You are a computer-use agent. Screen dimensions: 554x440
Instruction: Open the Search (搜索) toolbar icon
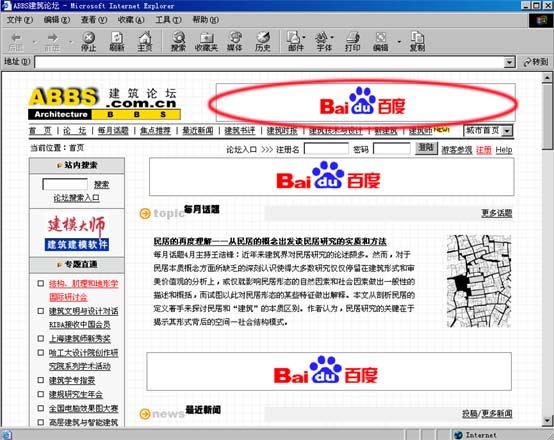click(x=178, y=41)
